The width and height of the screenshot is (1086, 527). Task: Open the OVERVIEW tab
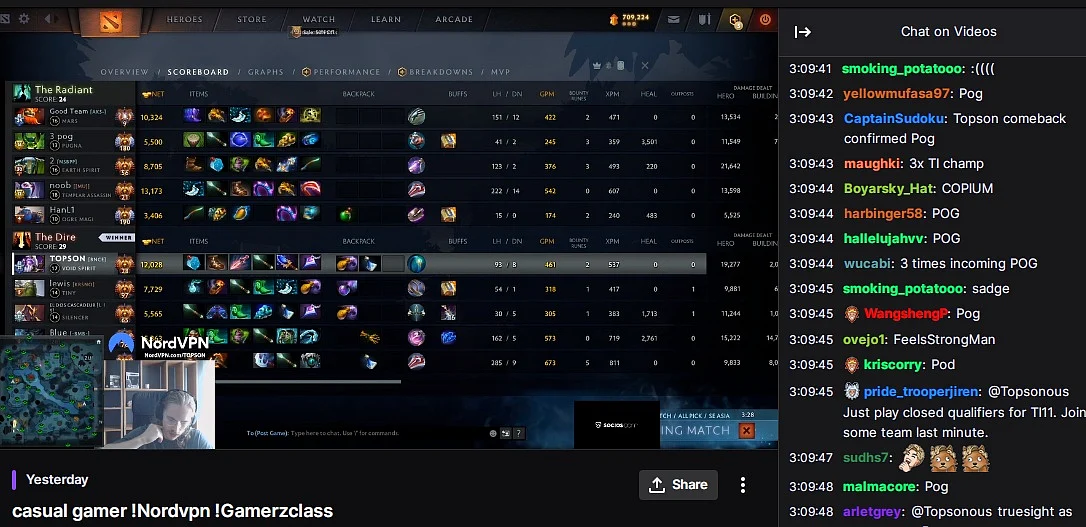[125, 72]
